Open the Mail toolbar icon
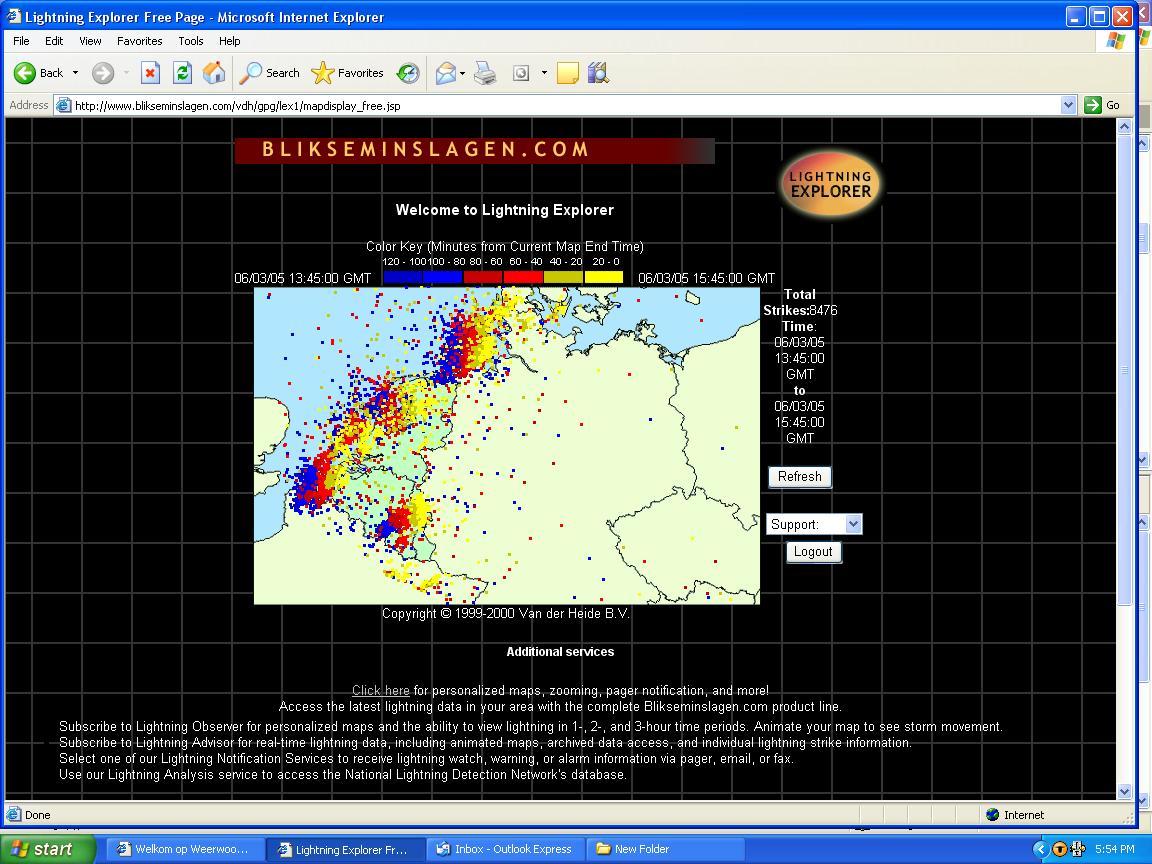 [445, 73]
